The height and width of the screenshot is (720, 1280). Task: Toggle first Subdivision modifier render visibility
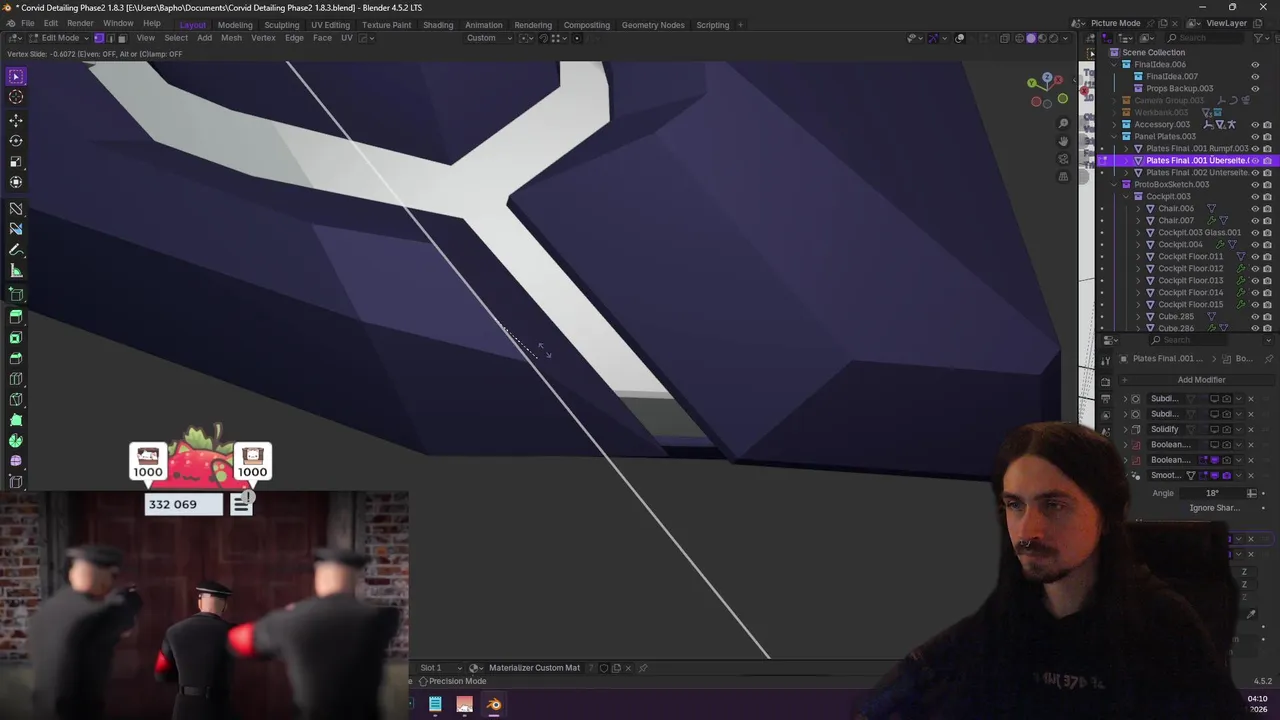pos(1227,399)
